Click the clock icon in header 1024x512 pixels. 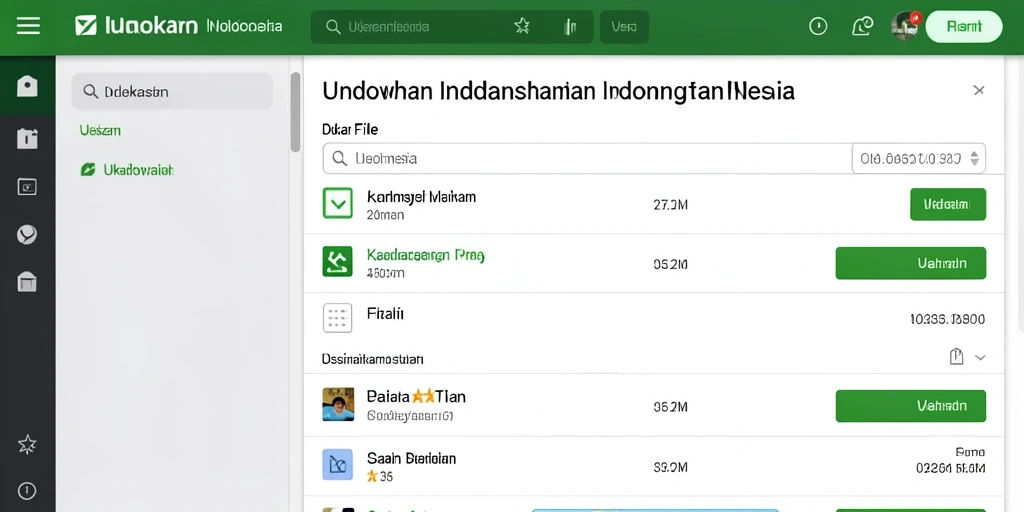click(x=818, y=26)
